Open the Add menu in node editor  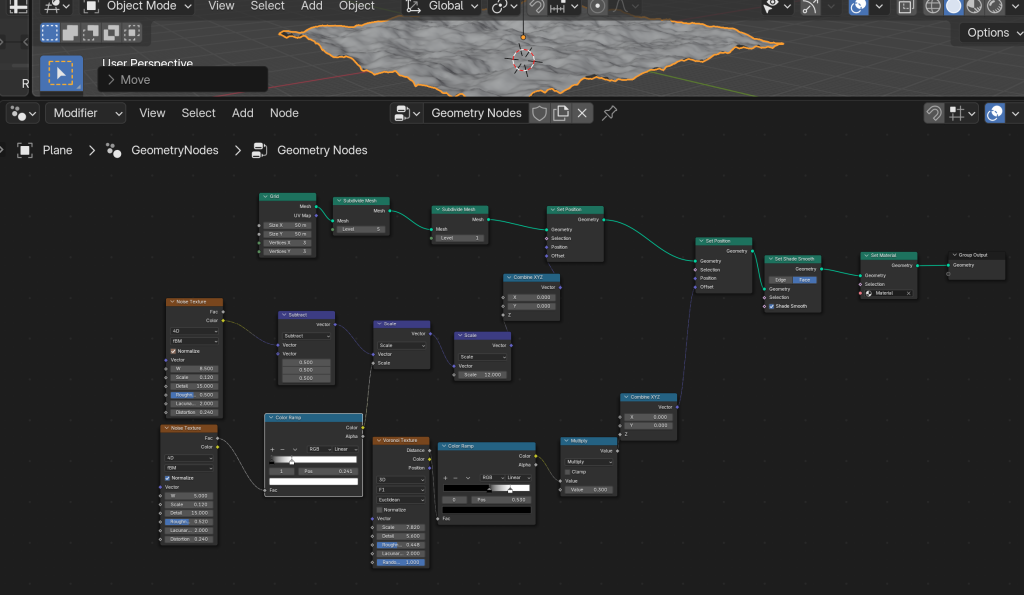tap(243, 113)
